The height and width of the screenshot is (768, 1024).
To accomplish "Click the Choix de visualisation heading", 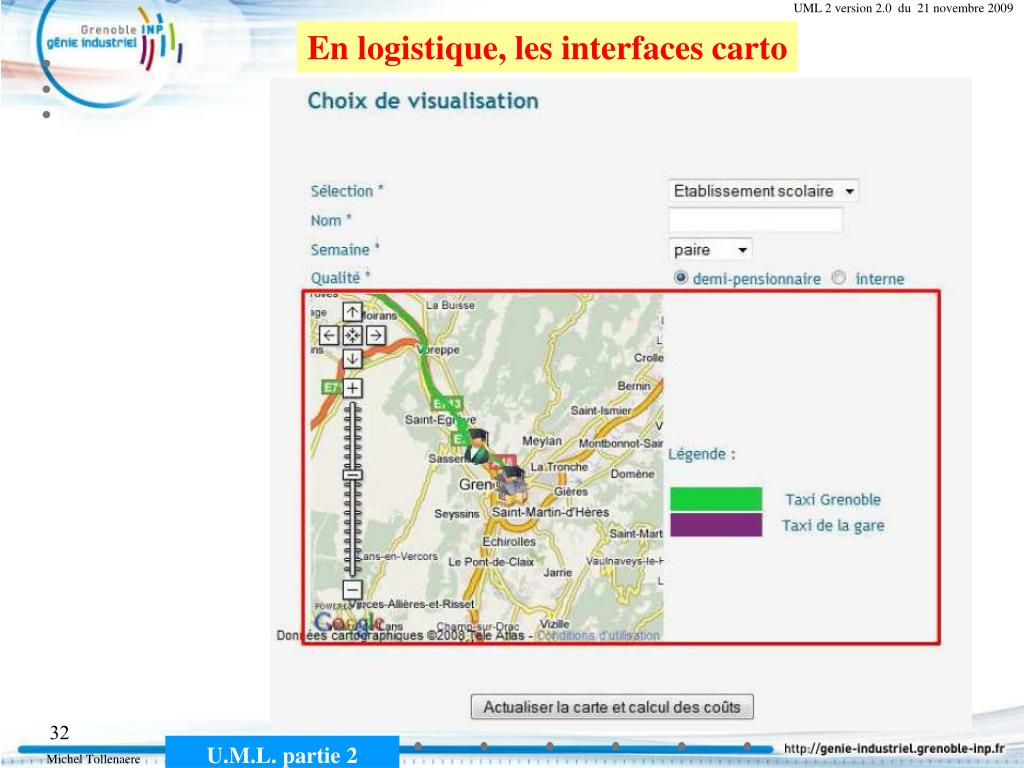I will (x=423, y=101).
